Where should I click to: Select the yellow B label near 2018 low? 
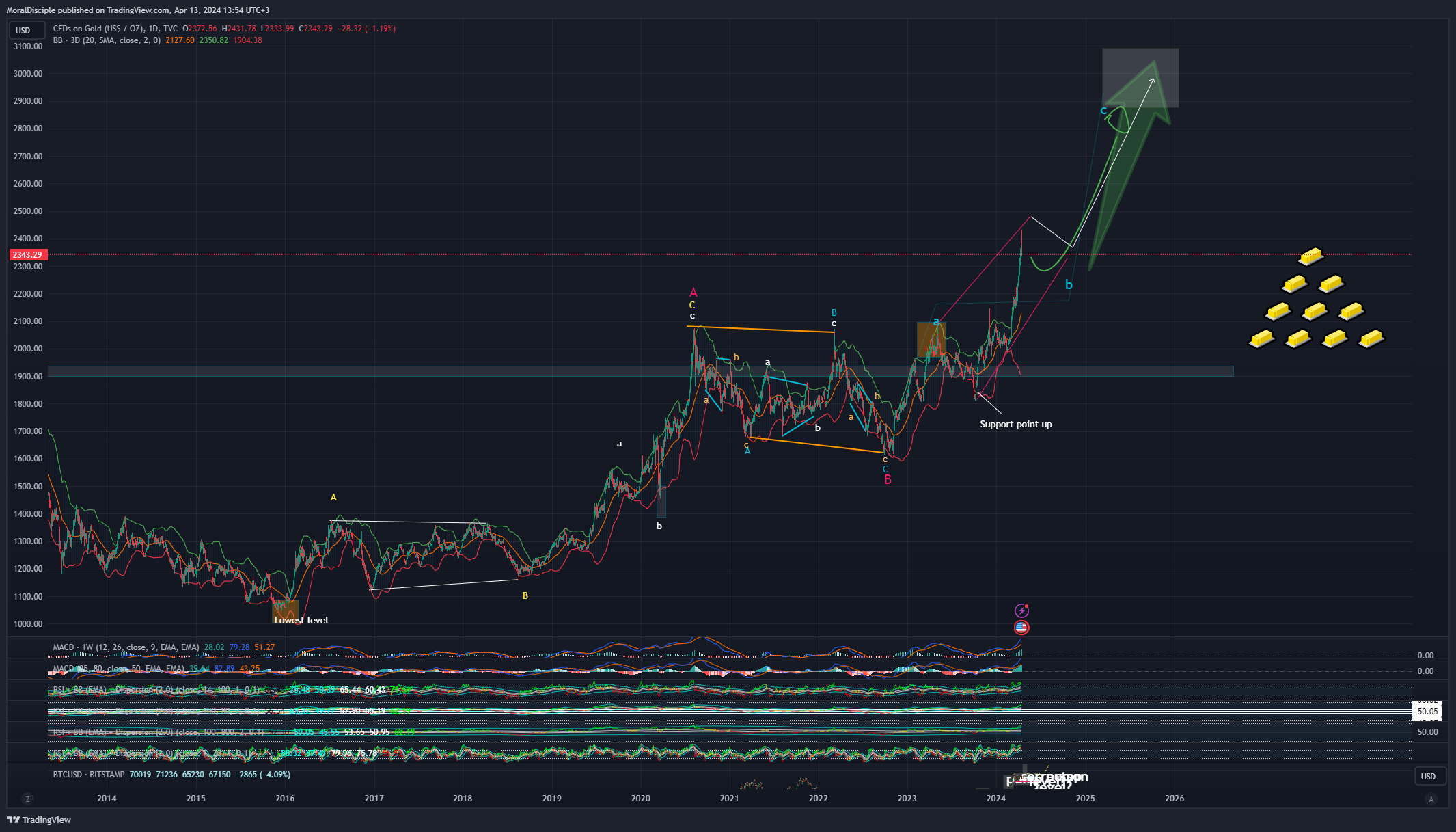[x=525, y=596]
